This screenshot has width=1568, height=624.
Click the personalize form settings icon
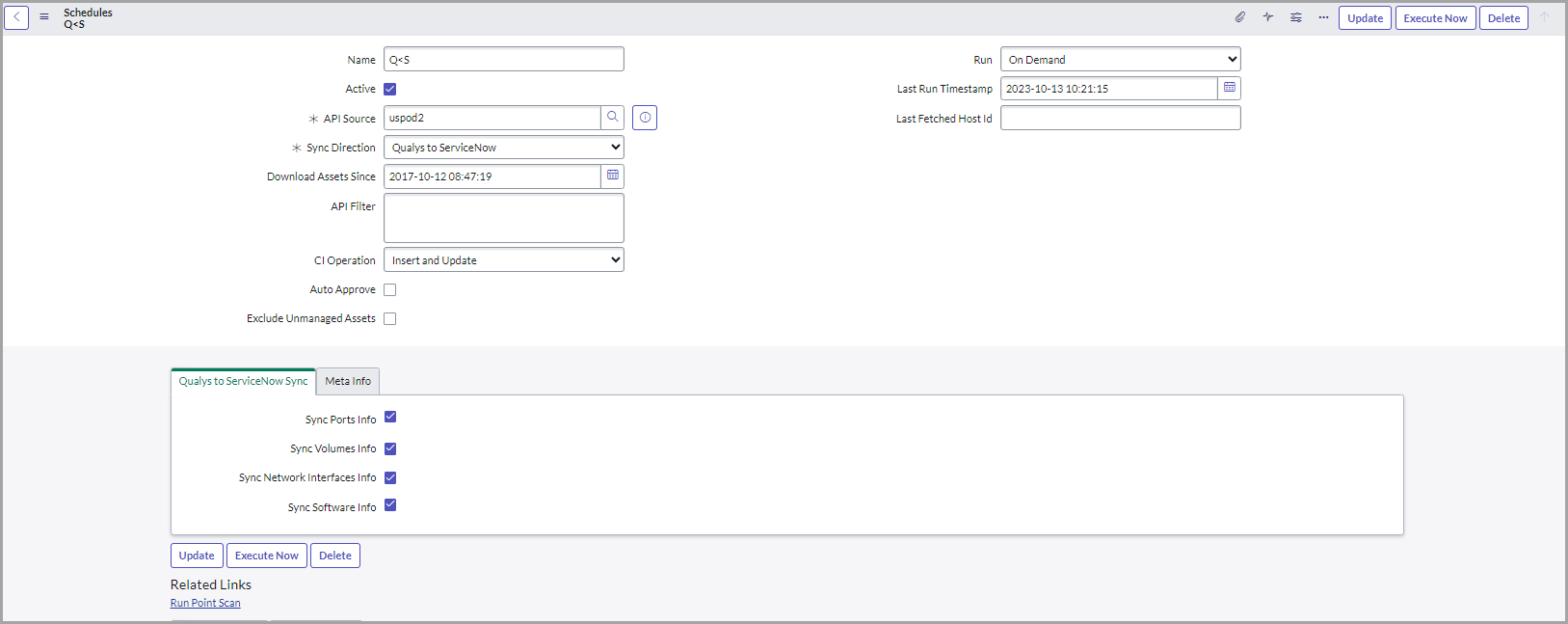tap(1296, 17)
